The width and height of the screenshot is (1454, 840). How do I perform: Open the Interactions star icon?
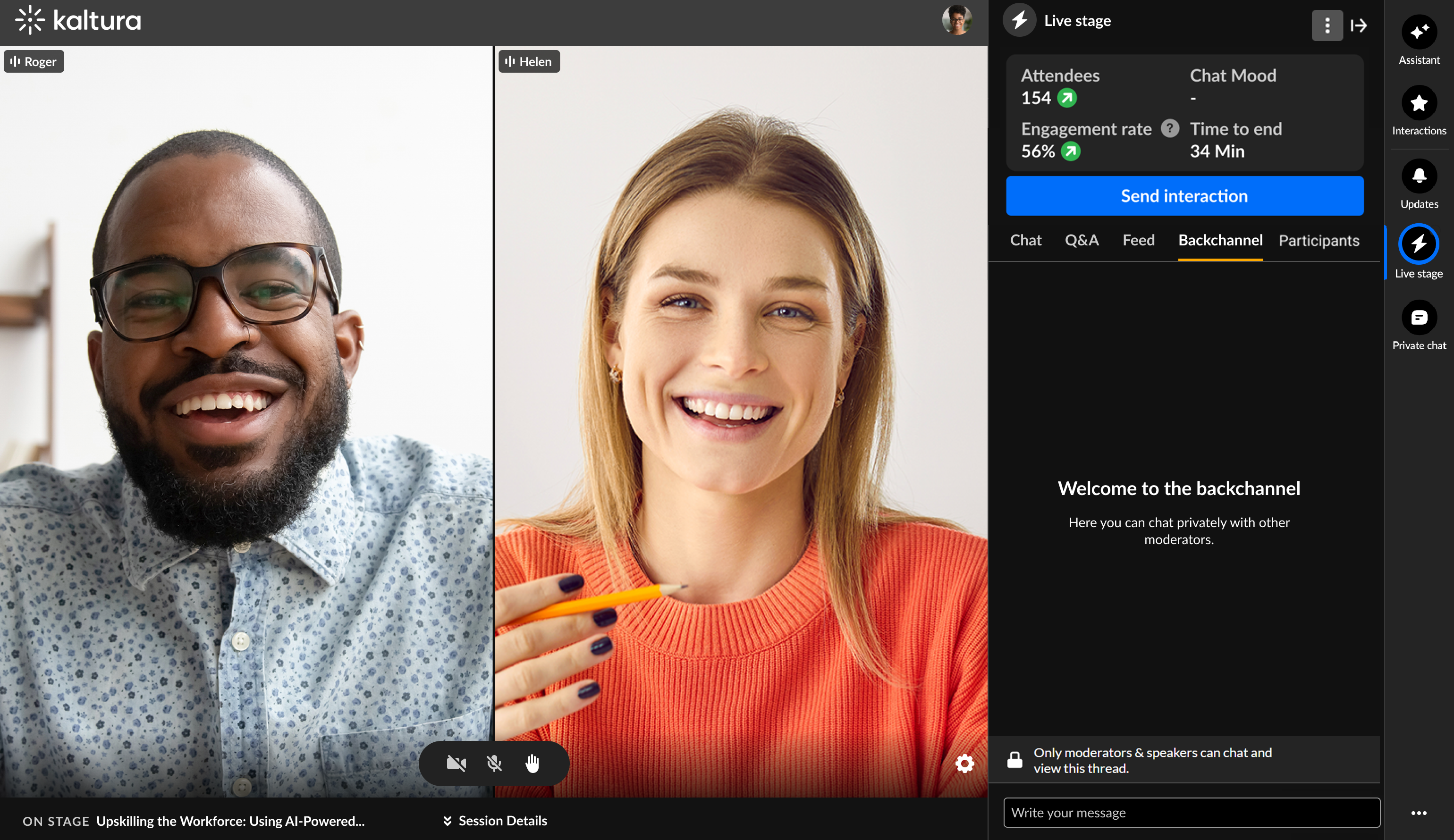[1419, 104]
